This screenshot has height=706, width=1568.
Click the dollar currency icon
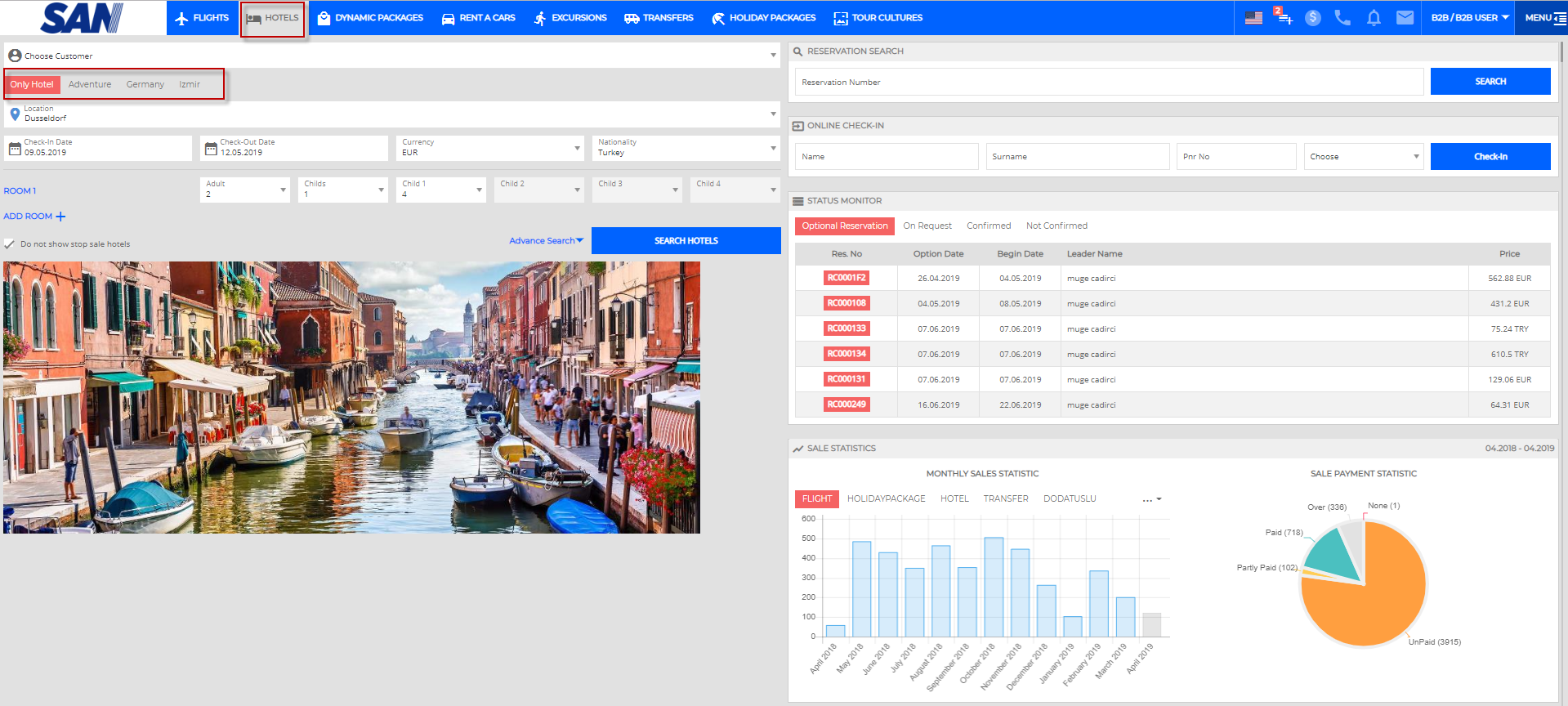point(1312,17)
